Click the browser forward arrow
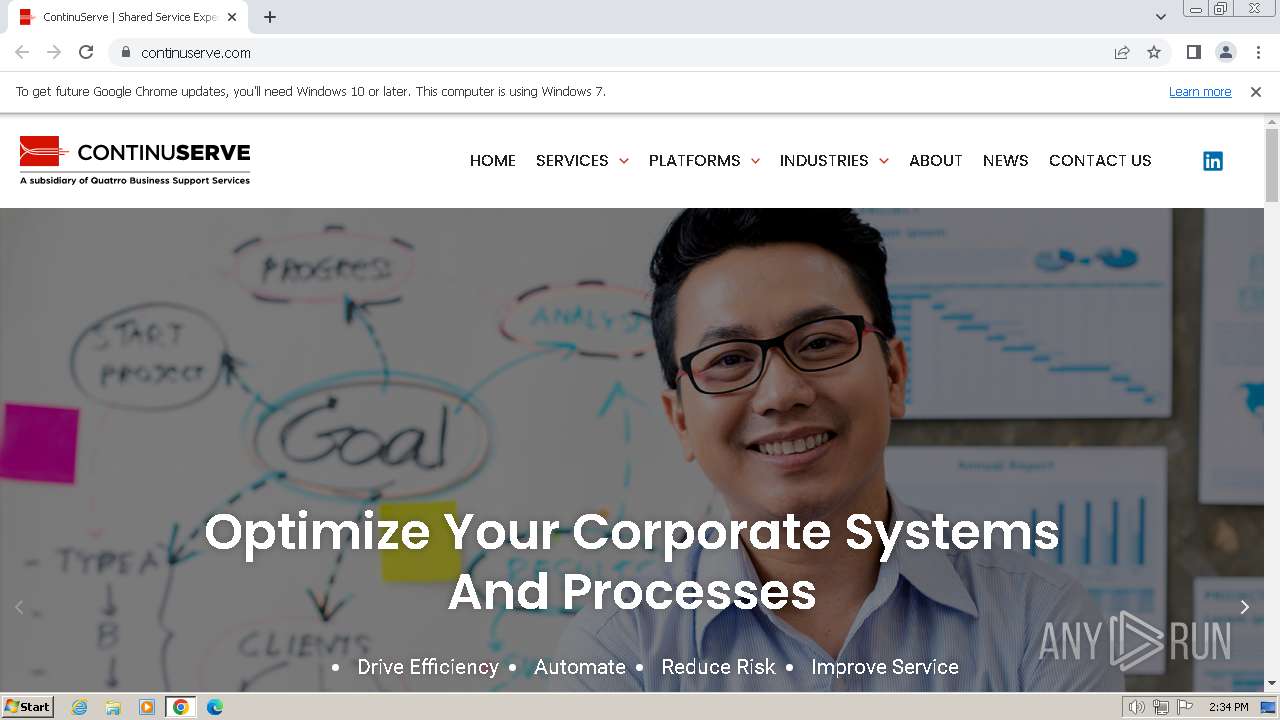 click(x=54, y=52)
